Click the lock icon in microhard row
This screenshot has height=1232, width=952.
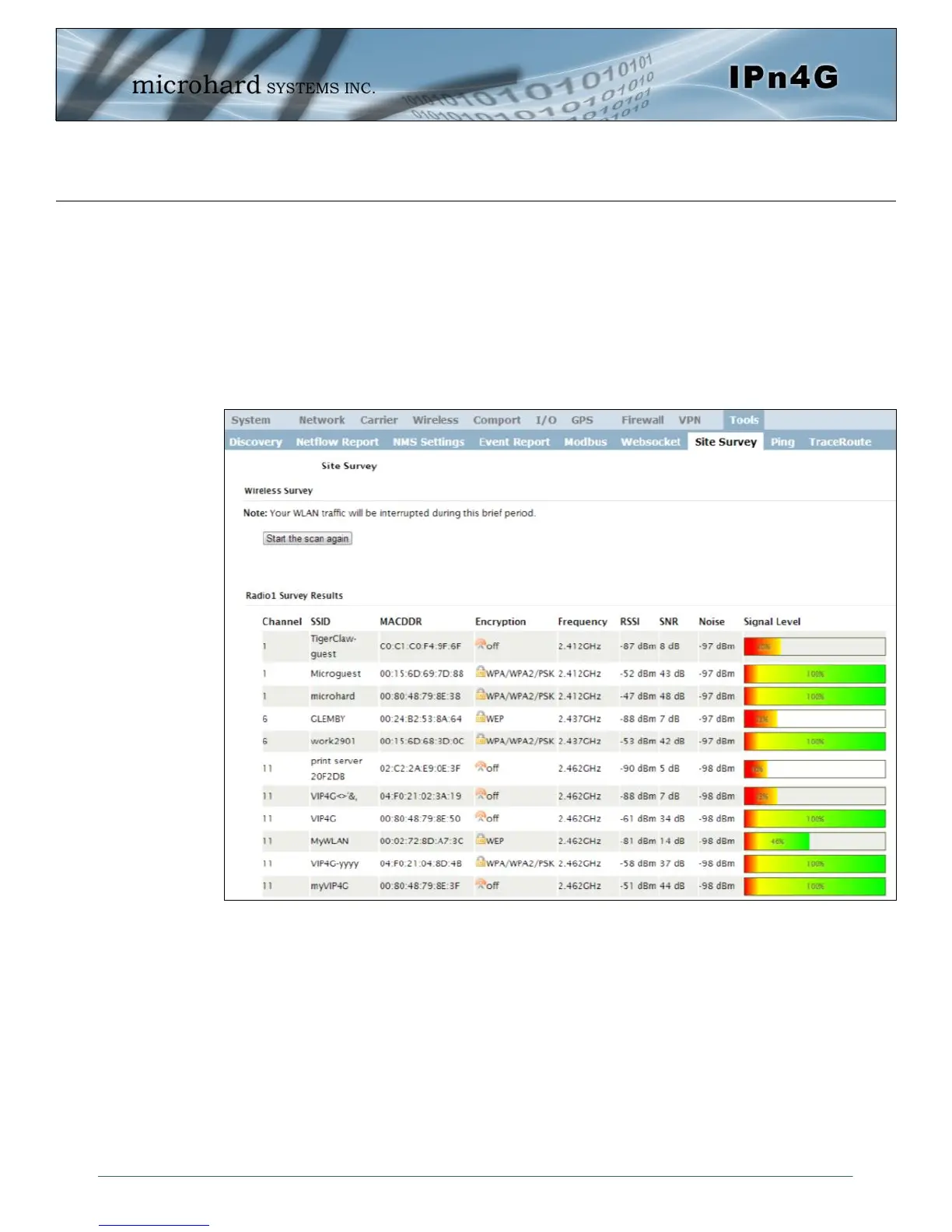481,695
